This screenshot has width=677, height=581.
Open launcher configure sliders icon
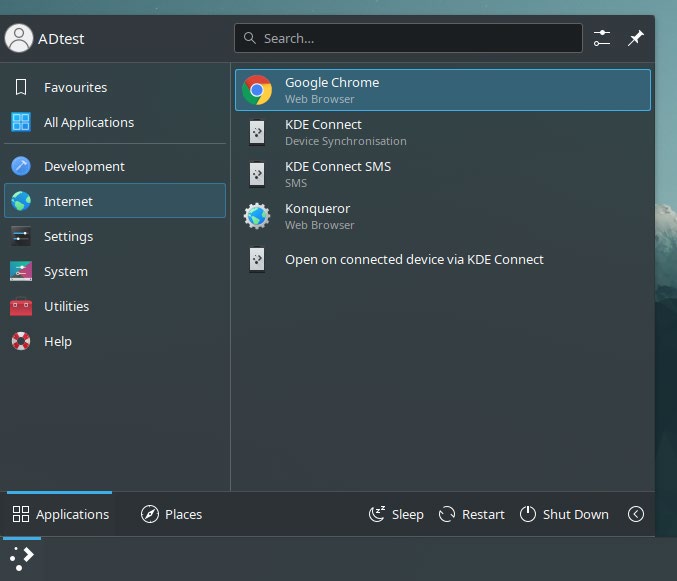(x=601, y=38)
